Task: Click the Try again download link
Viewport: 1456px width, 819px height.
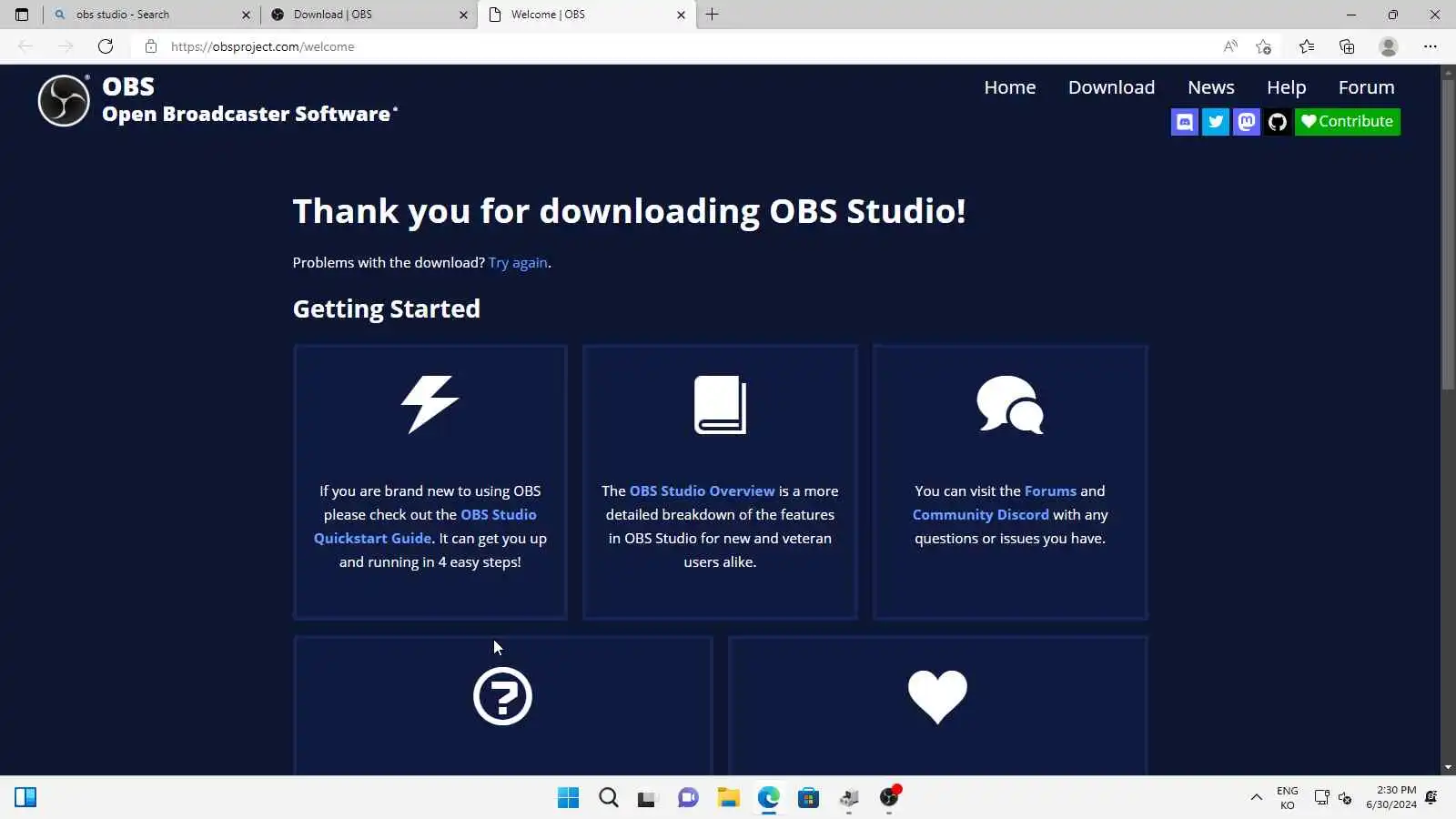Action: pyautogui.click(x=518, y=263)
